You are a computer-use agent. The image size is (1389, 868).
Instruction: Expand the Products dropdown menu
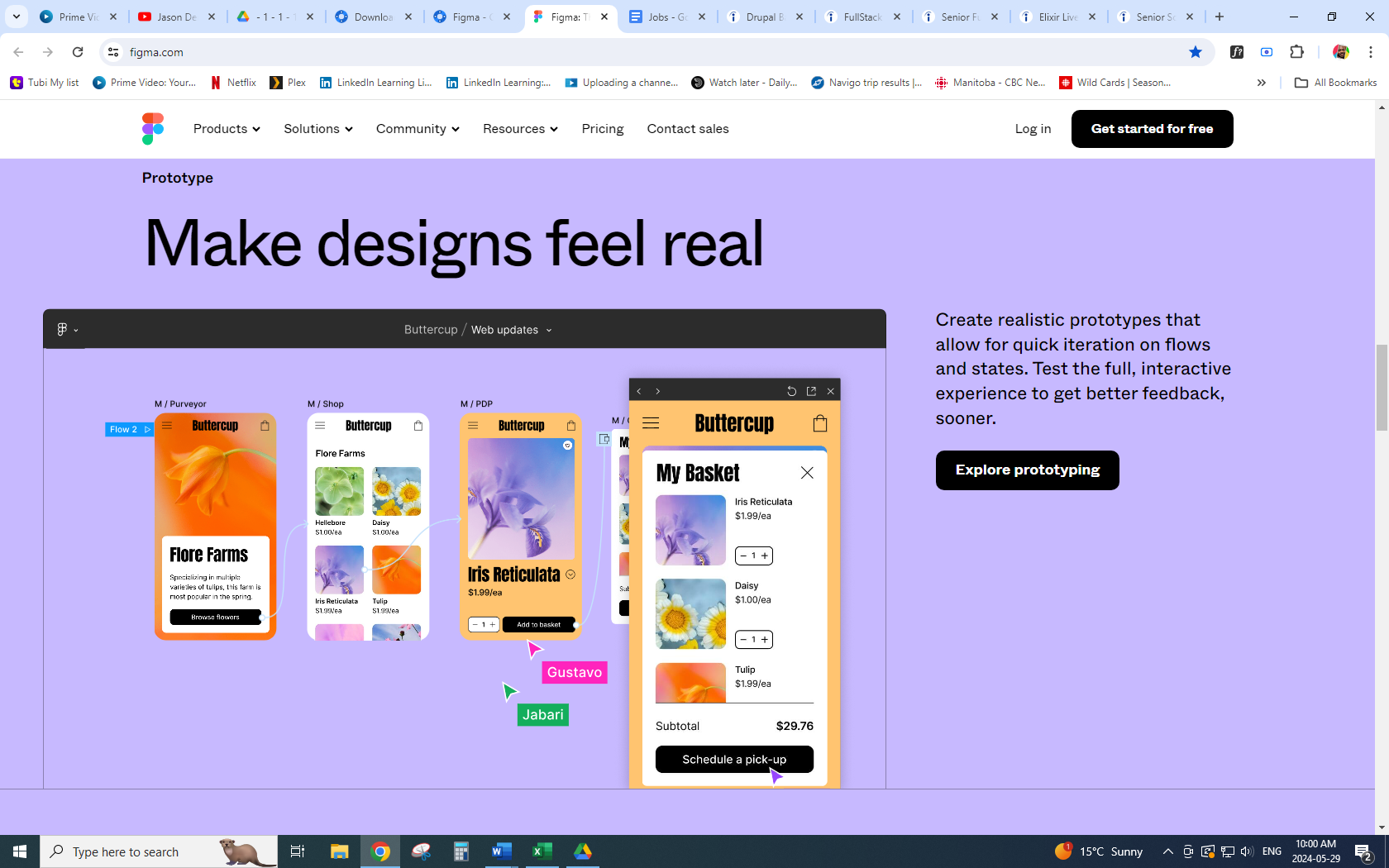(x=227, y=129)
